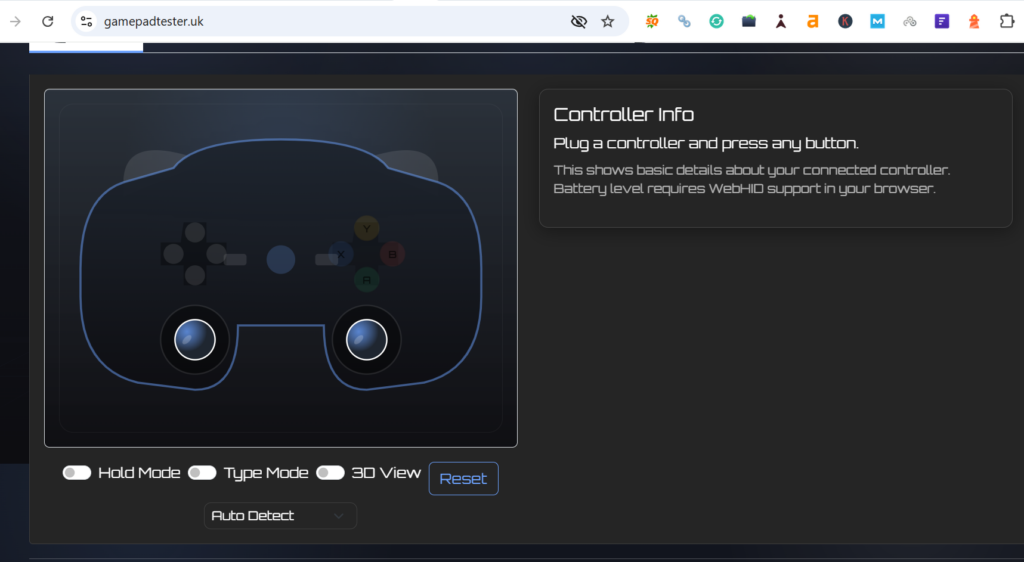This screenshot has height=562, width=1024.
Task: Click the red B button on gamepad
Action: pyautogui.click(x=392, y=254)
